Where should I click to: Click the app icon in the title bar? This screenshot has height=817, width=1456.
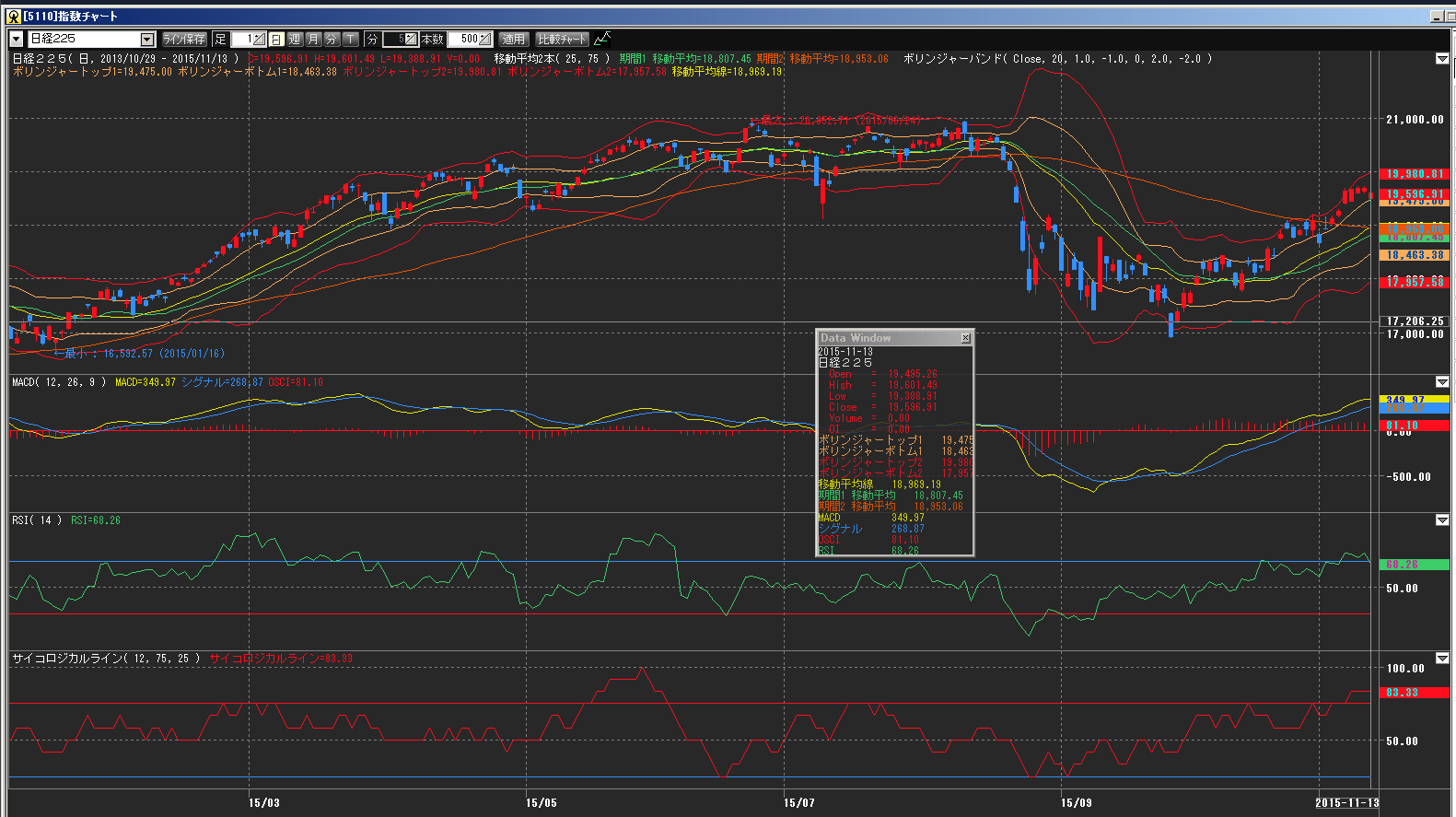[x=13, y=16]
